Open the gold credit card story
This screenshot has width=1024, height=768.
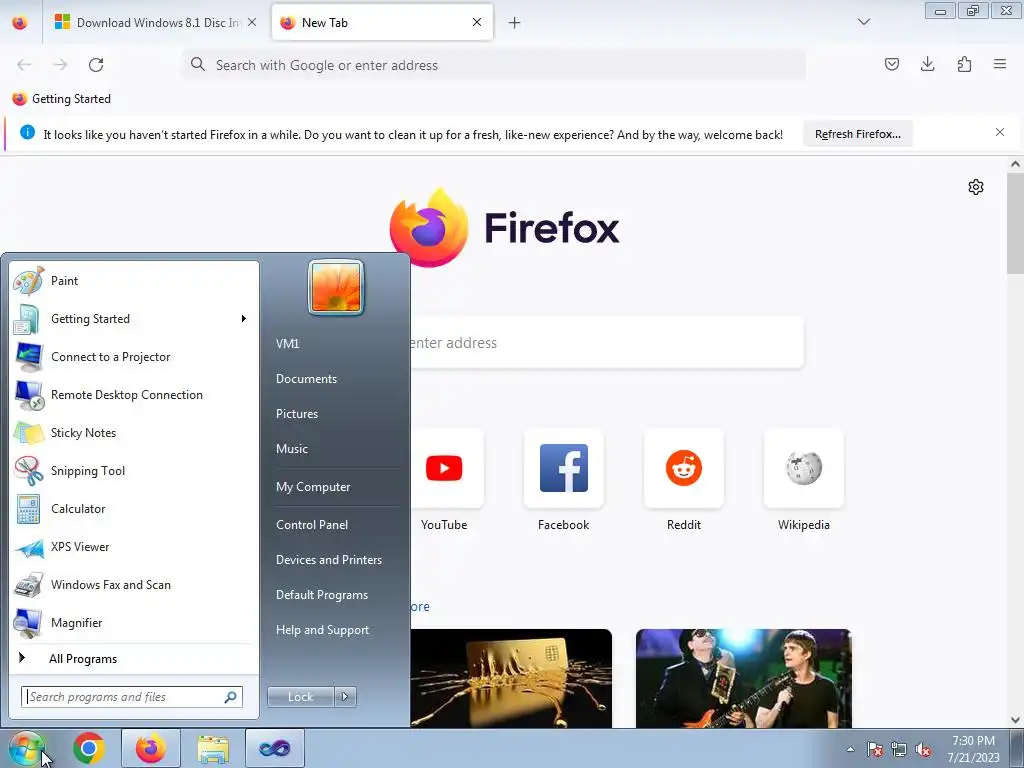point(511,679)
